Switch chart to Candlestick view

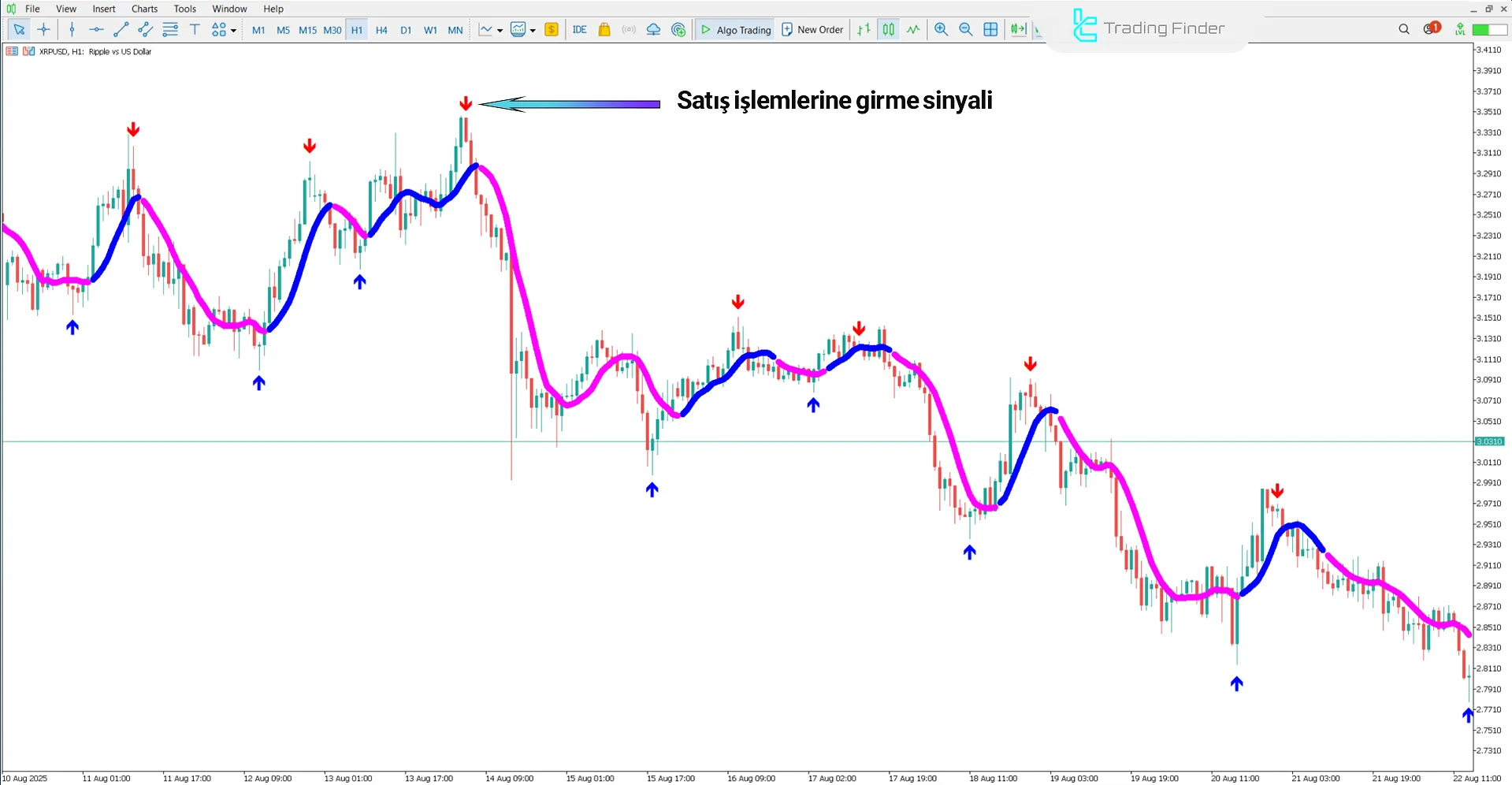point(888,29)
